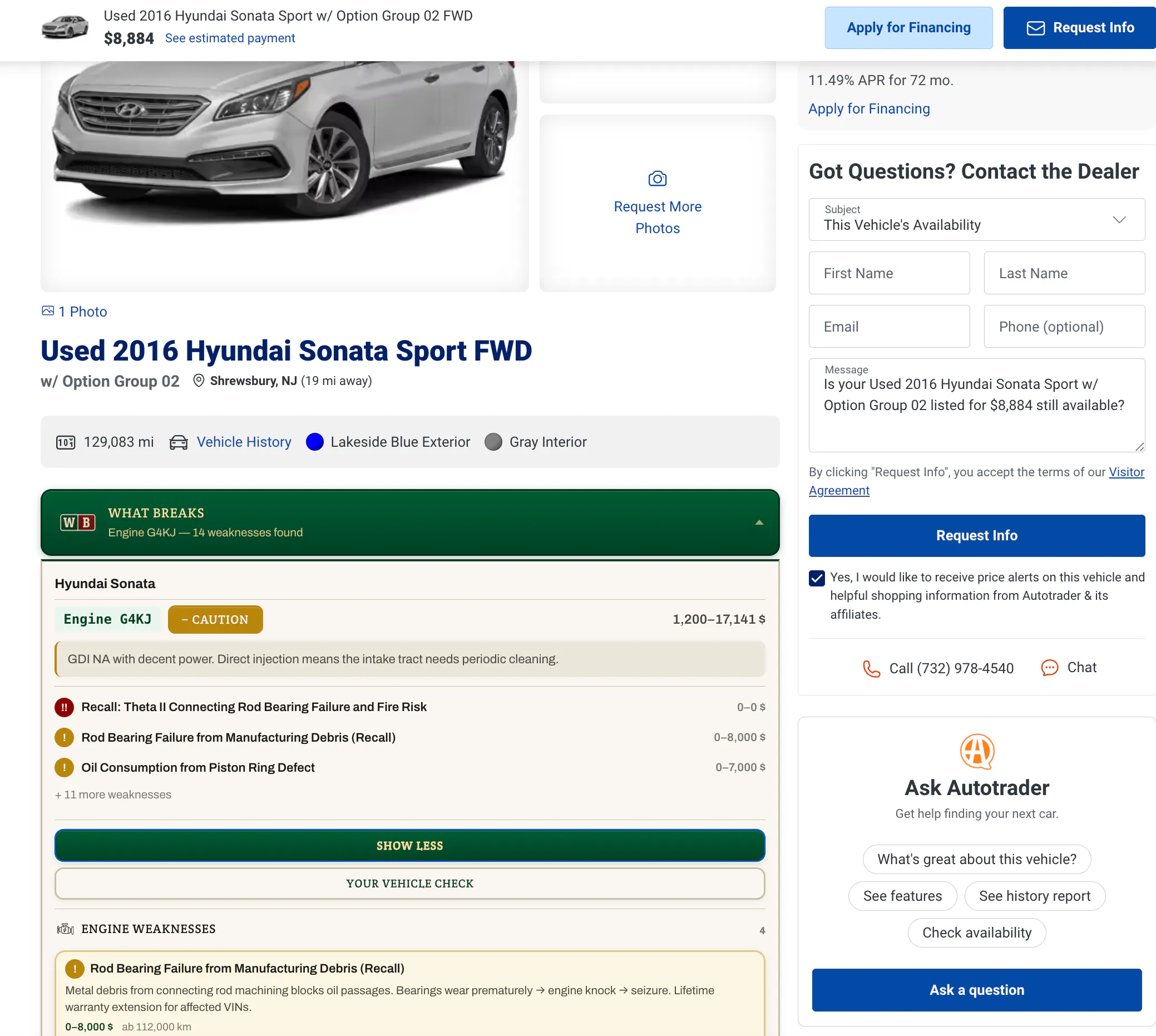
Task: Collapse the What Breaks panel arrow
Action: point(759,522)
